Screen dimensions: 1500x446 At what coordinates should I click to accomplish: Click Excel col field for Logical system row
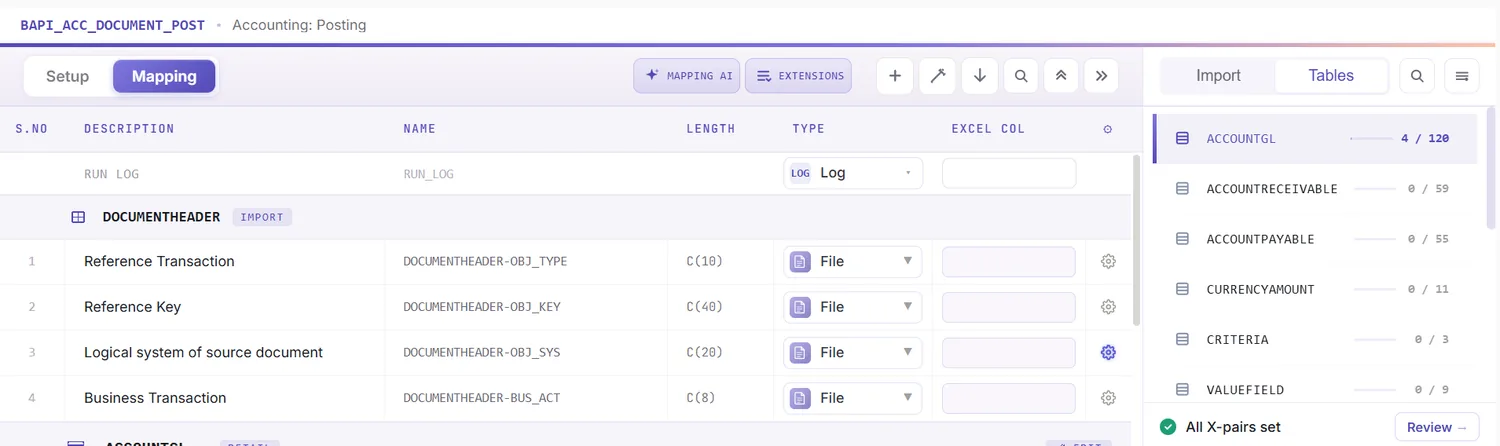click(1009, 352)
